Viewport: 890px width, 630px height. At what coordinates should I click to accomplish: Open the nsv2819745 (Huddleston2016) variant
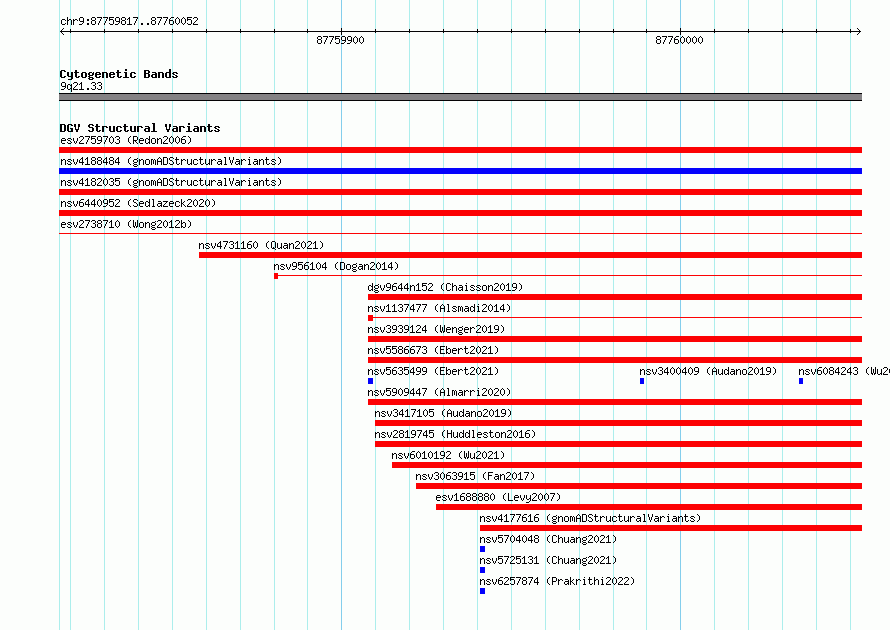pos(455,434)
